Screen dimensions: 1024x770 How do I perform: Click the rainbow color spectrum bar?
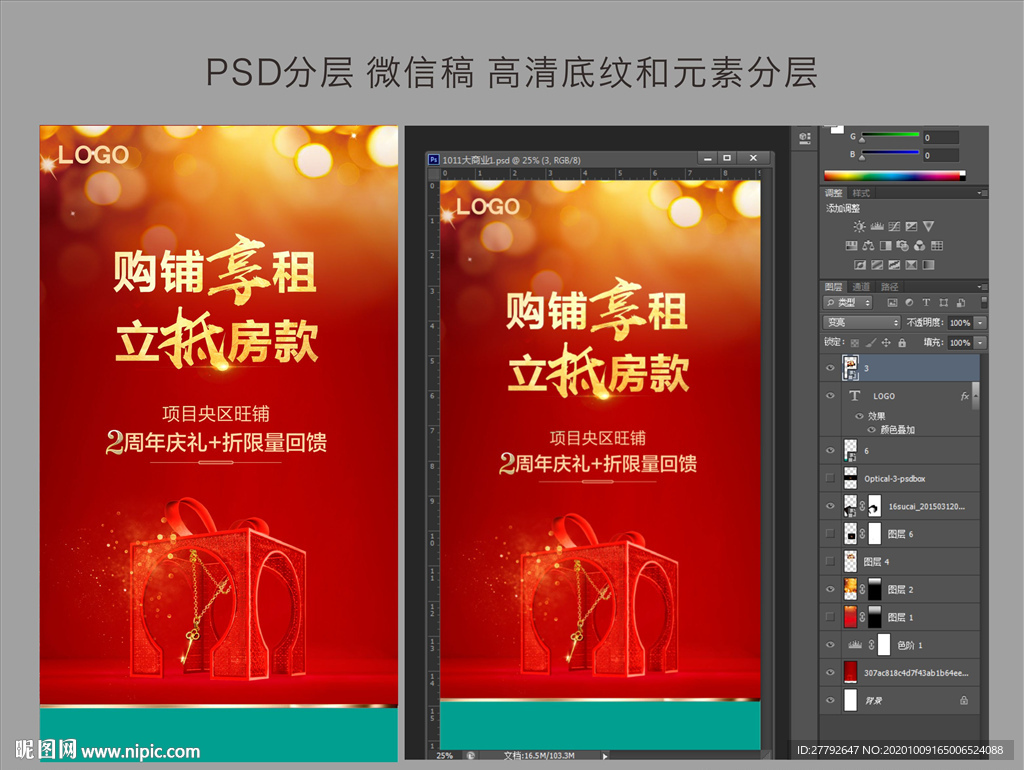tap(892, 176)
